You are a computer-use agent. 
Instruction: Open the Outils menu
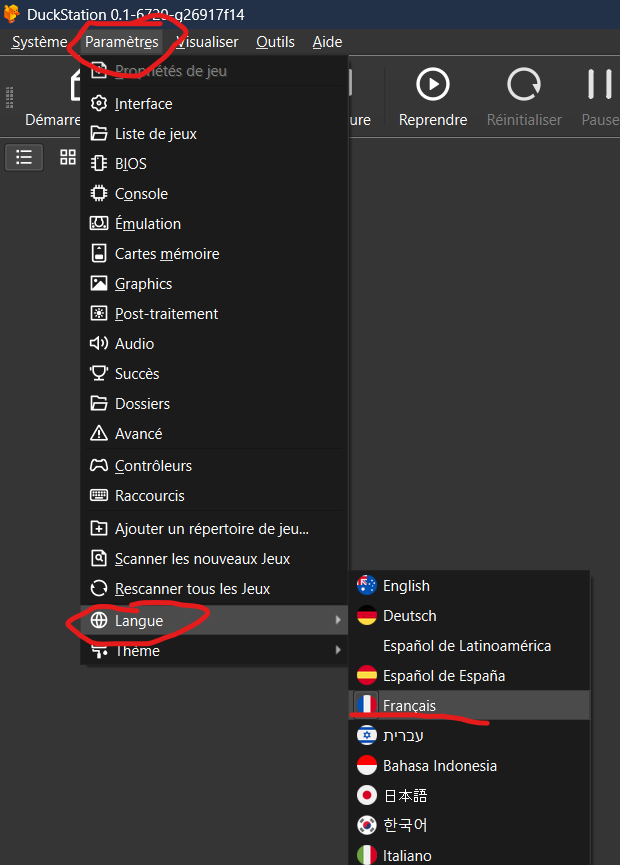pyautogui.click(x=275, y=42)
